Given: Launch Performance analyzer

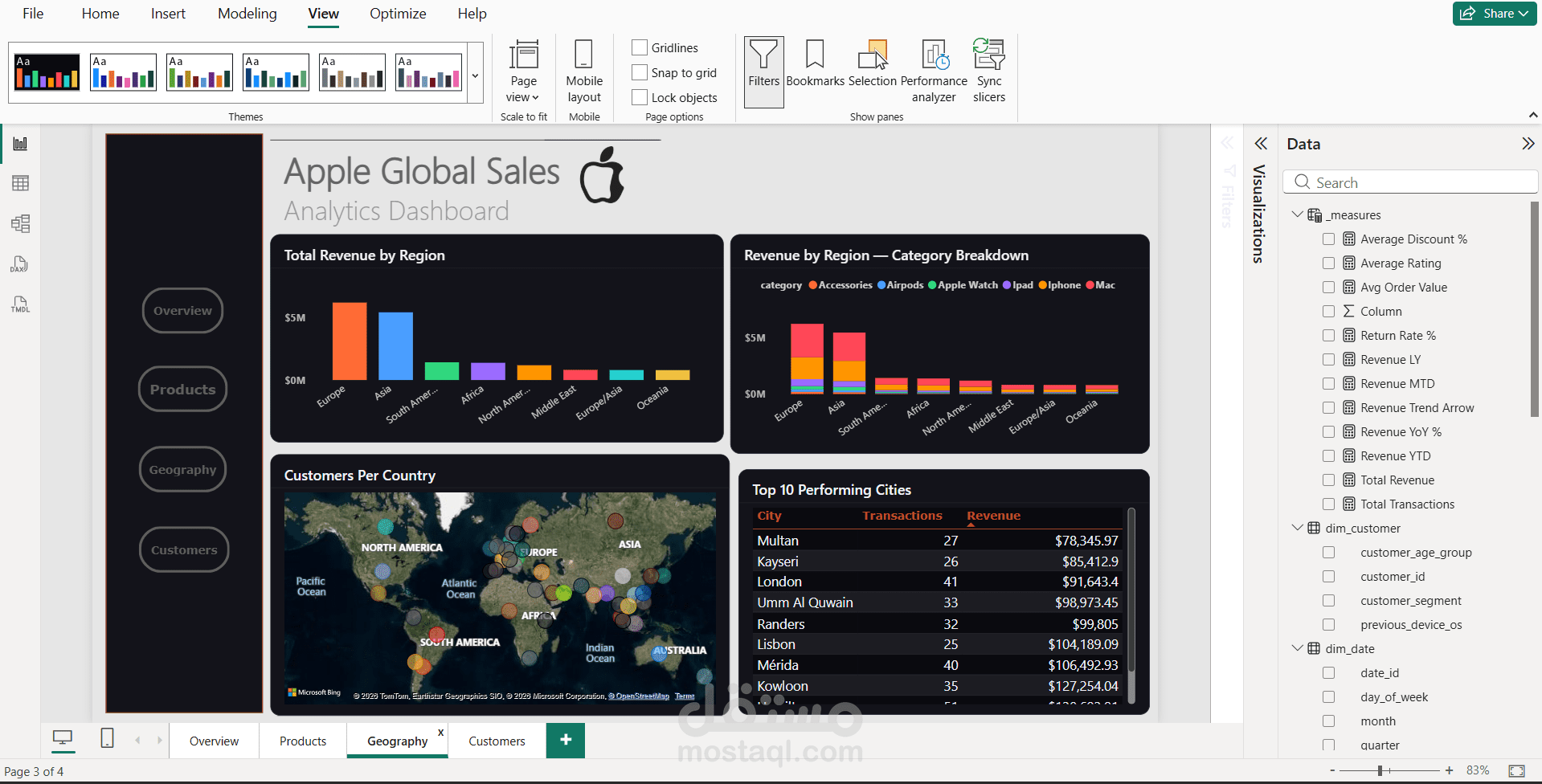Looking at the screenshot, I should (934, 71).
